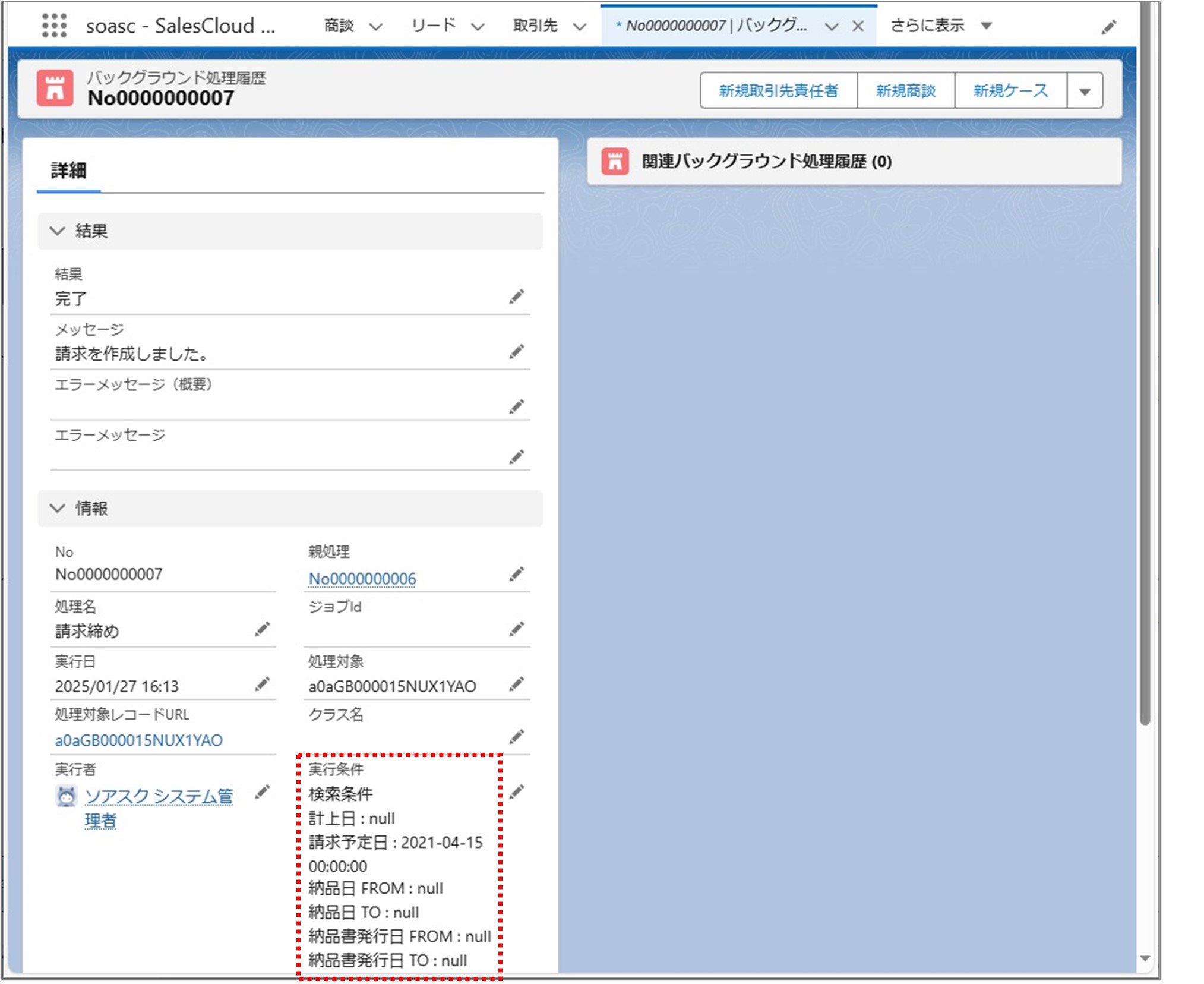Click the scrollbar down arrow
This screenshot has height=984, width=1204.
[x=1145, y=958]
